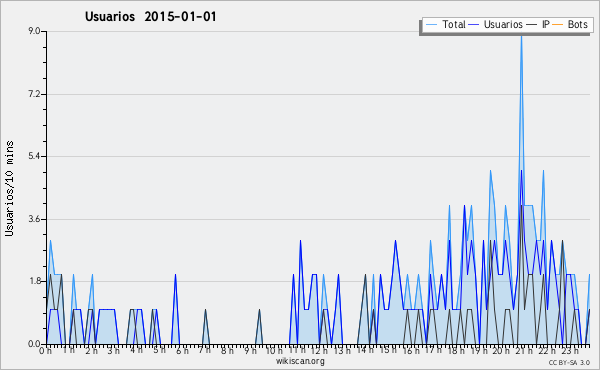Screen dimensions: 600x370
Task: Click the 9.0 y-axis value
Action: click(x=34, y=31)
